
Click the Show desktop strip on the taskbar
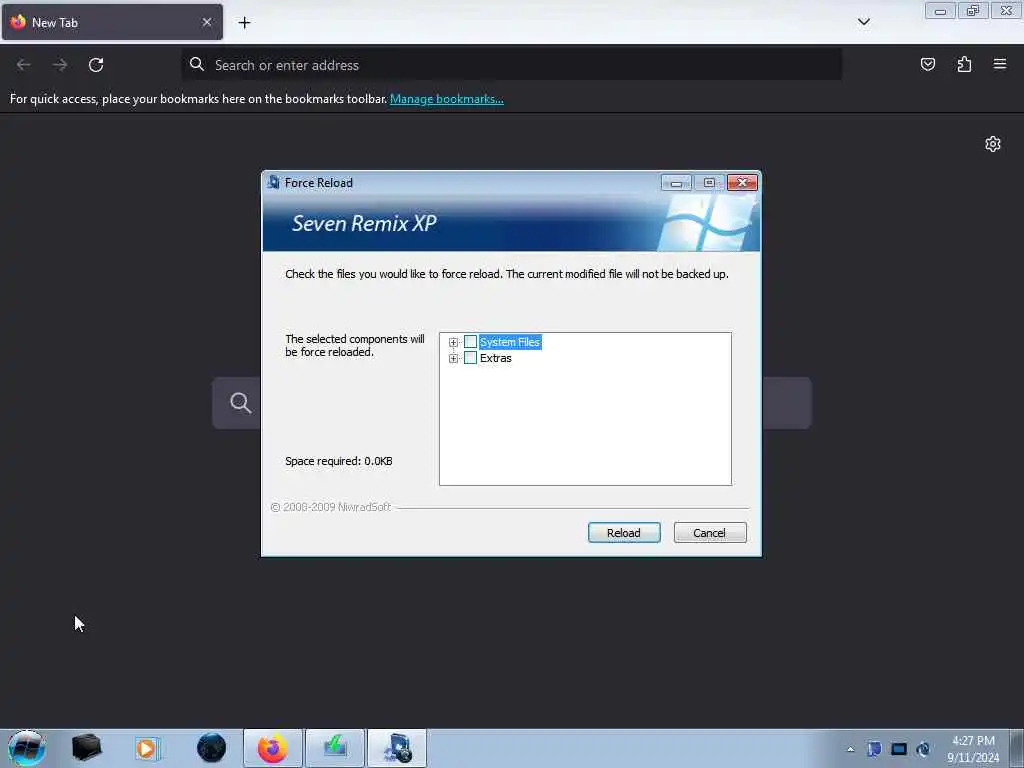1017,748
